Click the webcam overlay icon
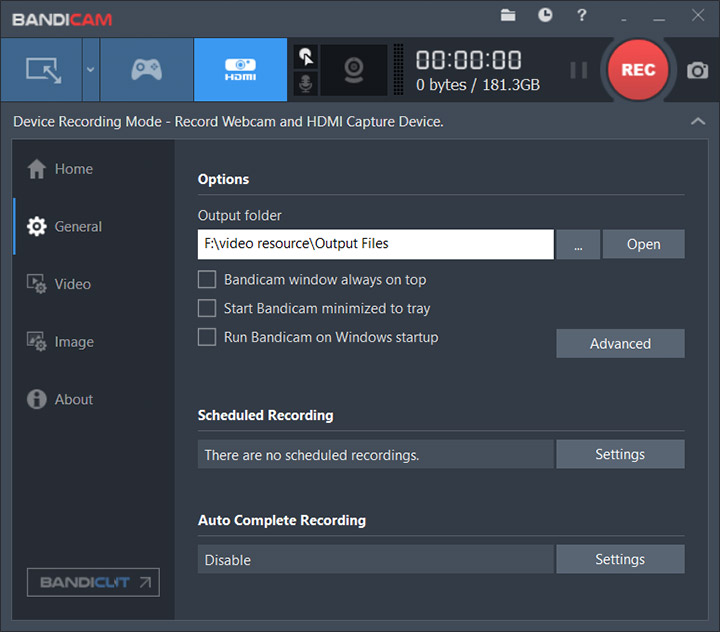The width and height of the screenshot is (720, 632). 353,70
